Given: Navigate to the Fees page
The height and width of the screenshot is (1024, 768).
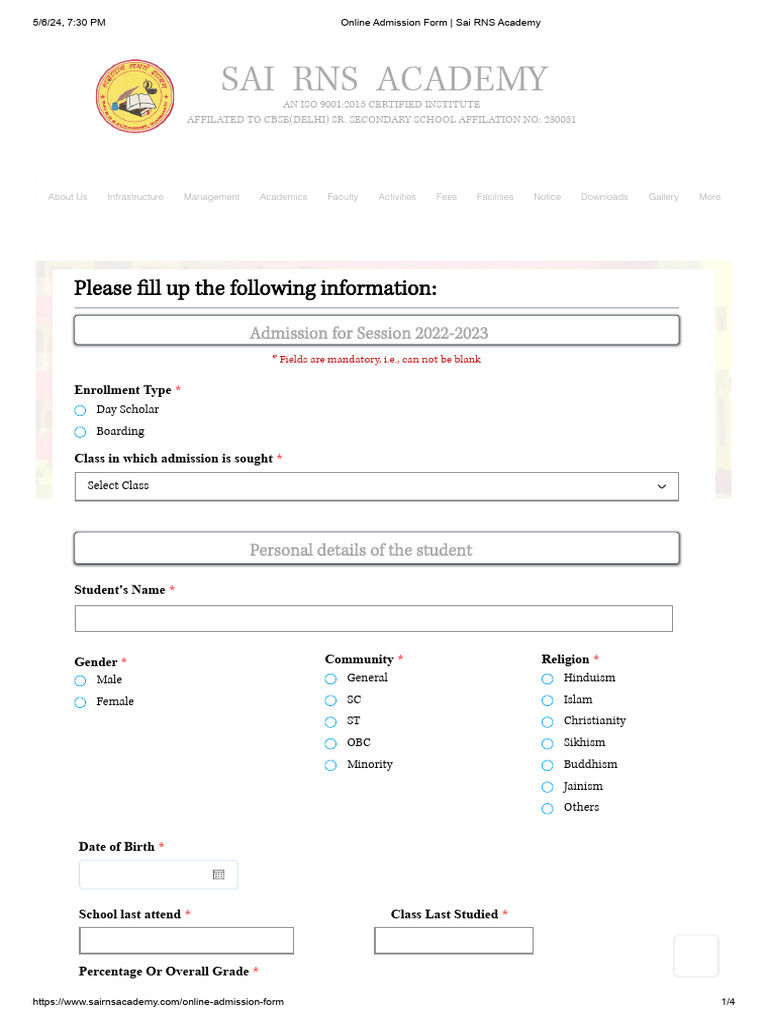Looking at the screenshot, I should [446, 197].
